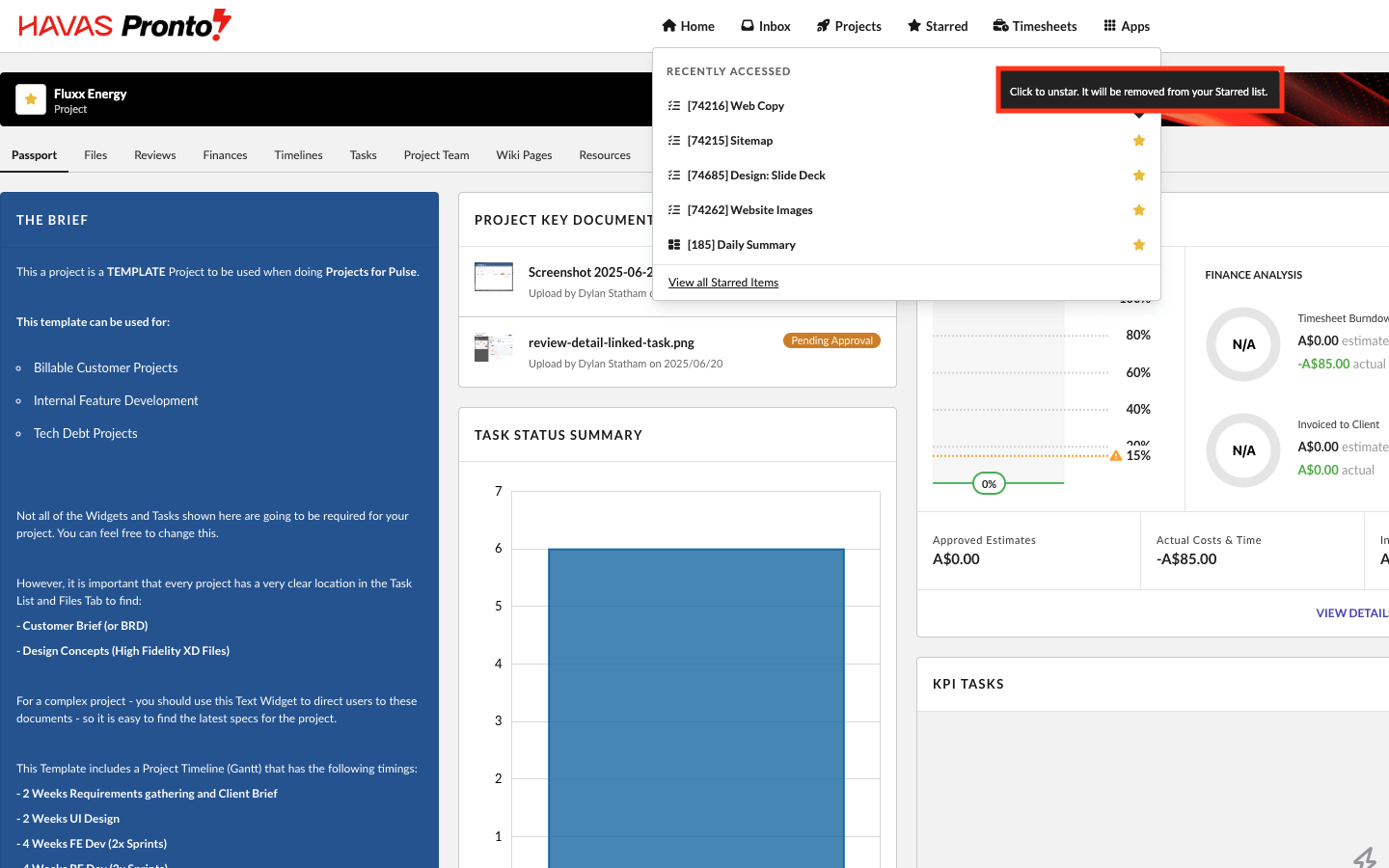Click the 0% progress marker
1389x868 pixels.
tap(989, 484)
